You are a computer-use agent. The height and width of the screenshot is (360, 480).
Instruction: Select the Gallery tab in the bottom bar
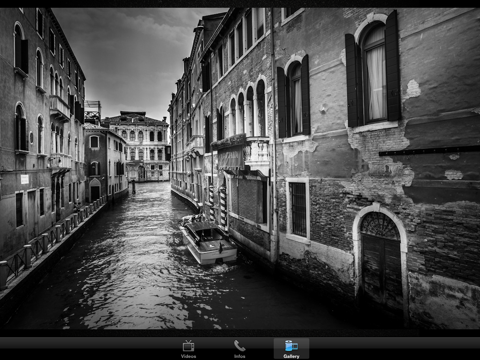coord(291,349)
